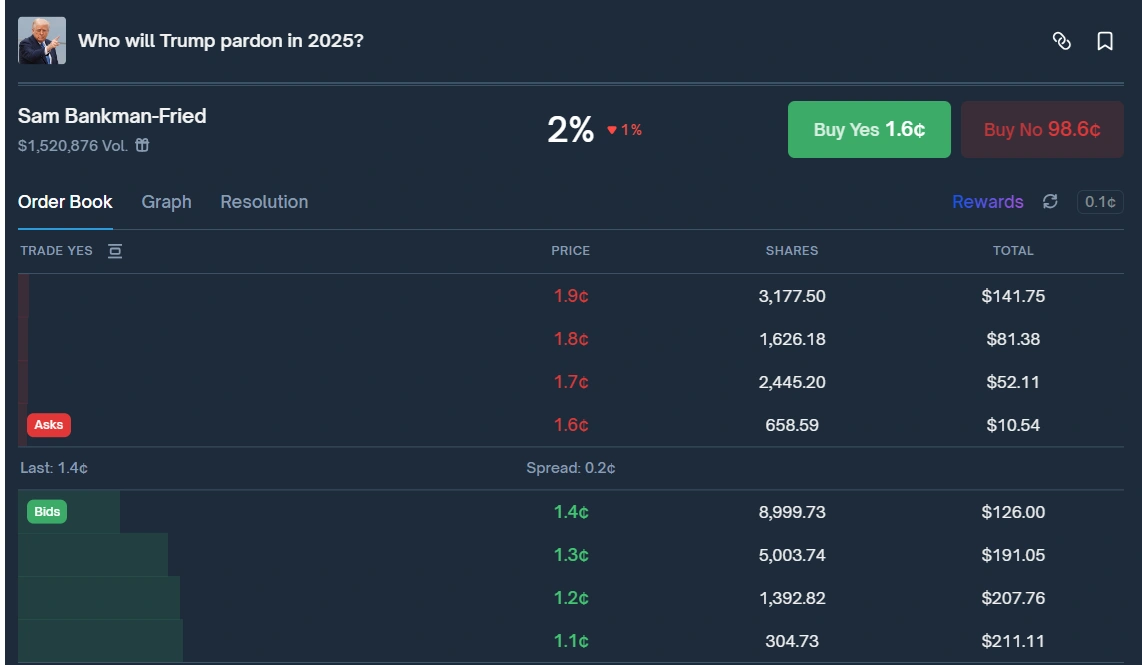Click the green Bids label badge
1142x665 pixels.
tap(48, 512)
